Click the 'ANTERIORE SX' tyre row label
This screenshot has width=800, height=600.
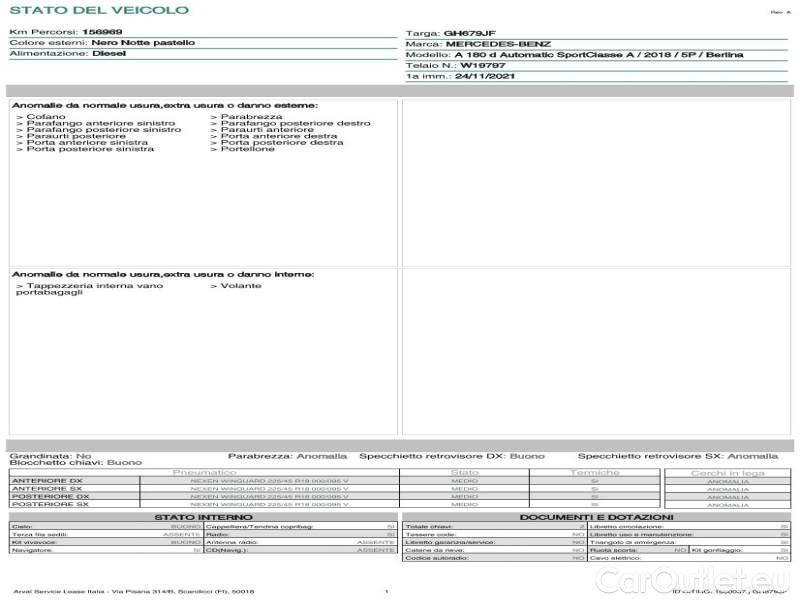[47, 489]
